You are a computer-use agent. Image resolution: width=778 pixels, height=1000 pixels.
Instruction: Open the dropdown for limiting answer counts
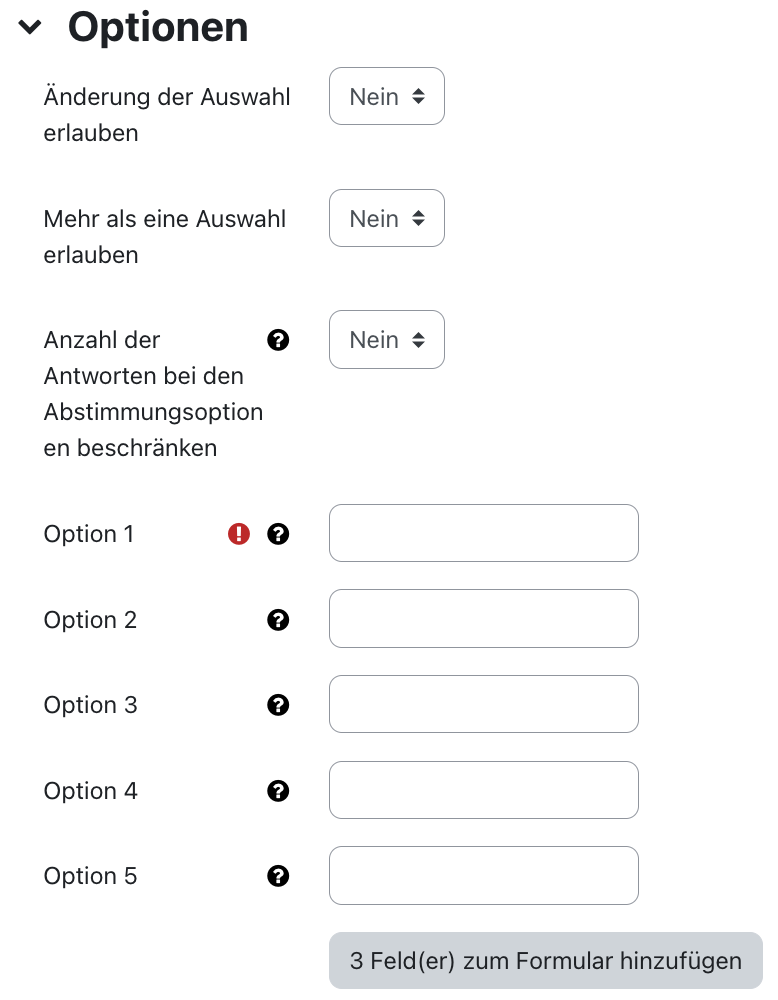click(x=387, y=339)
